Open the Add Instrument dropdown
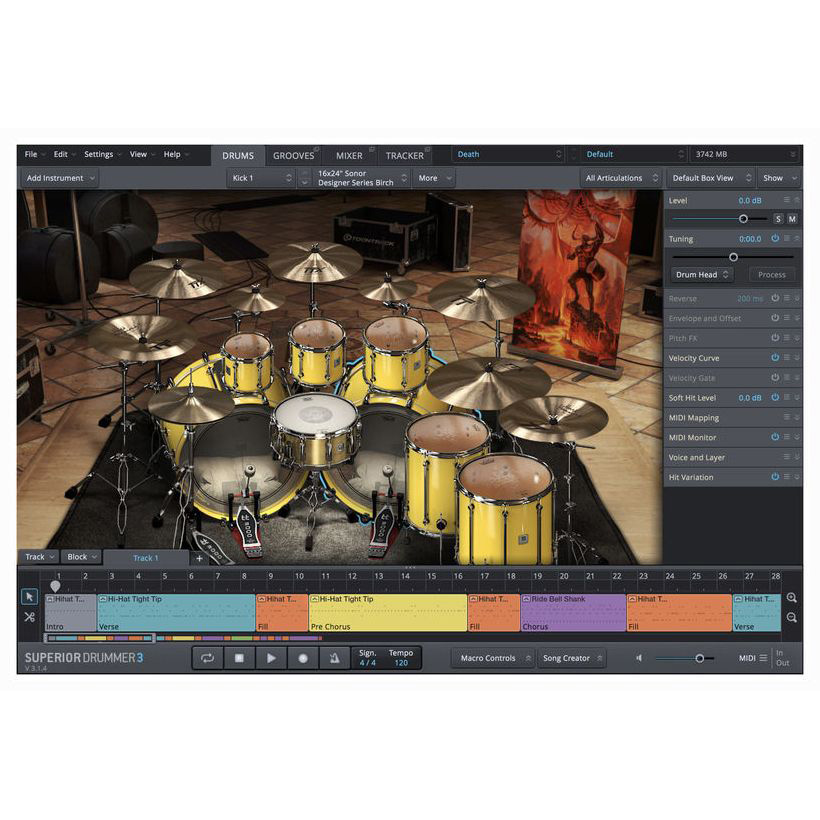Image resolution: width=820 pixels, height=820 pixels. 60,178
